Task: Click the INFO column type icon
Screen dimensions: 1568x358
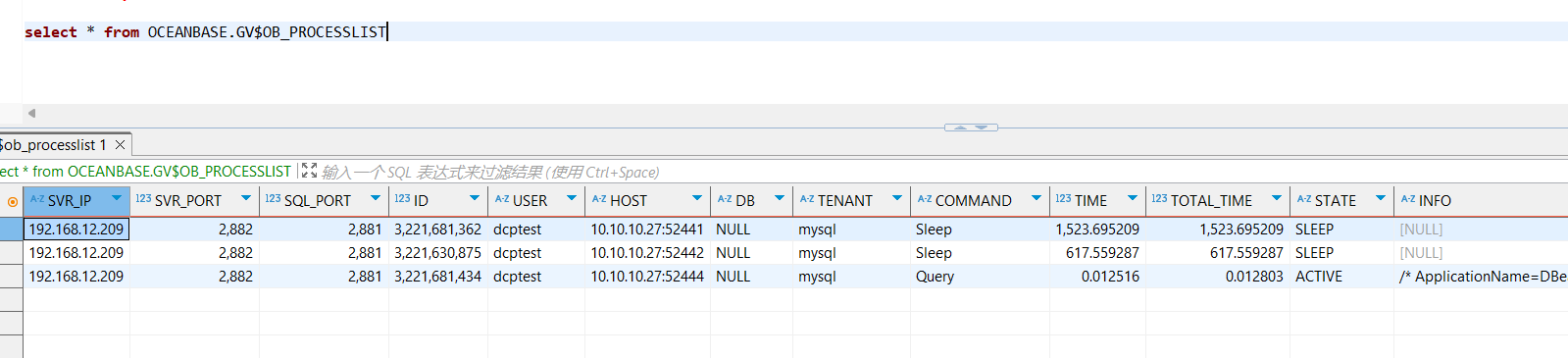Action: tap(1407, 199)
